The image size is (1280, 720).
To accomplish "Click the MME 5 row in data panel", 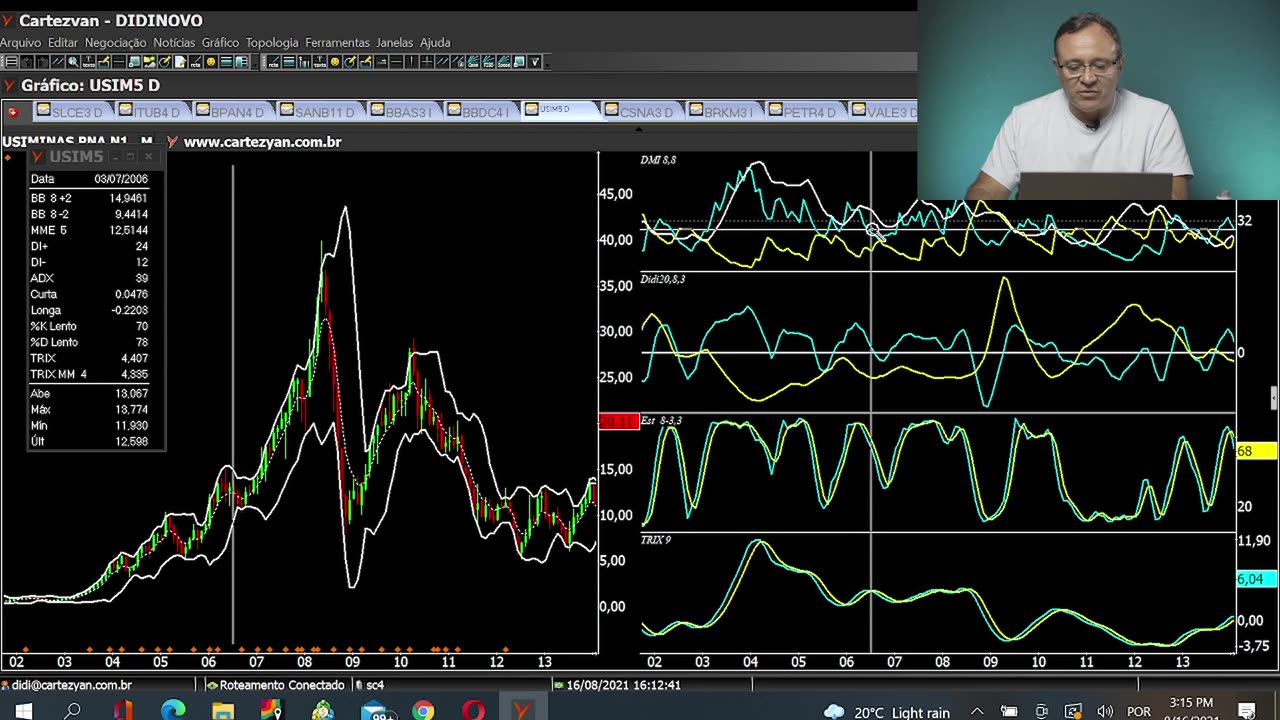I will click(x=90, y=230).
